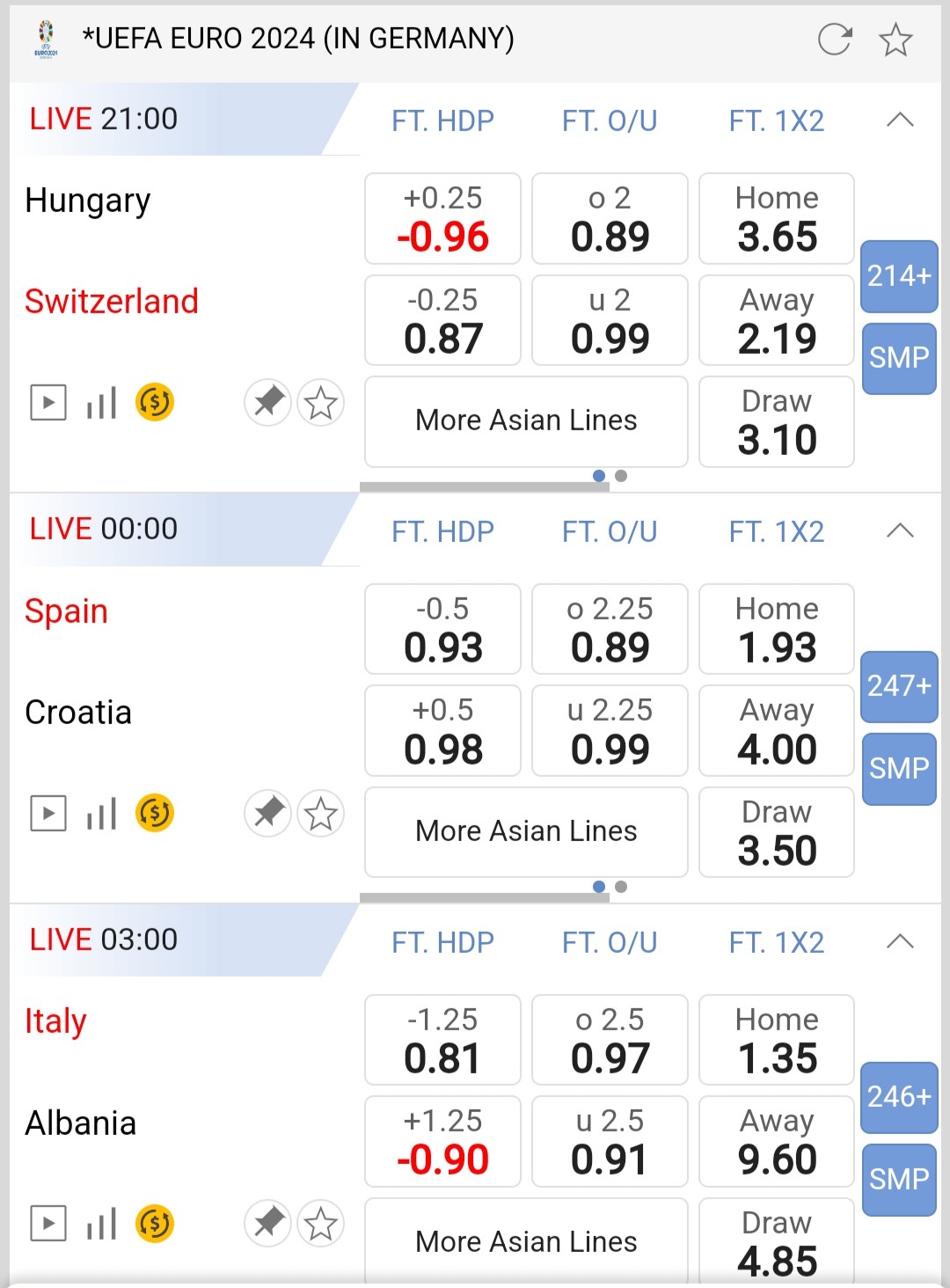Screen dimensions: 950x1288
Task: Click second page dot under Hungary match odds
Action: click(x=621, y=476)
